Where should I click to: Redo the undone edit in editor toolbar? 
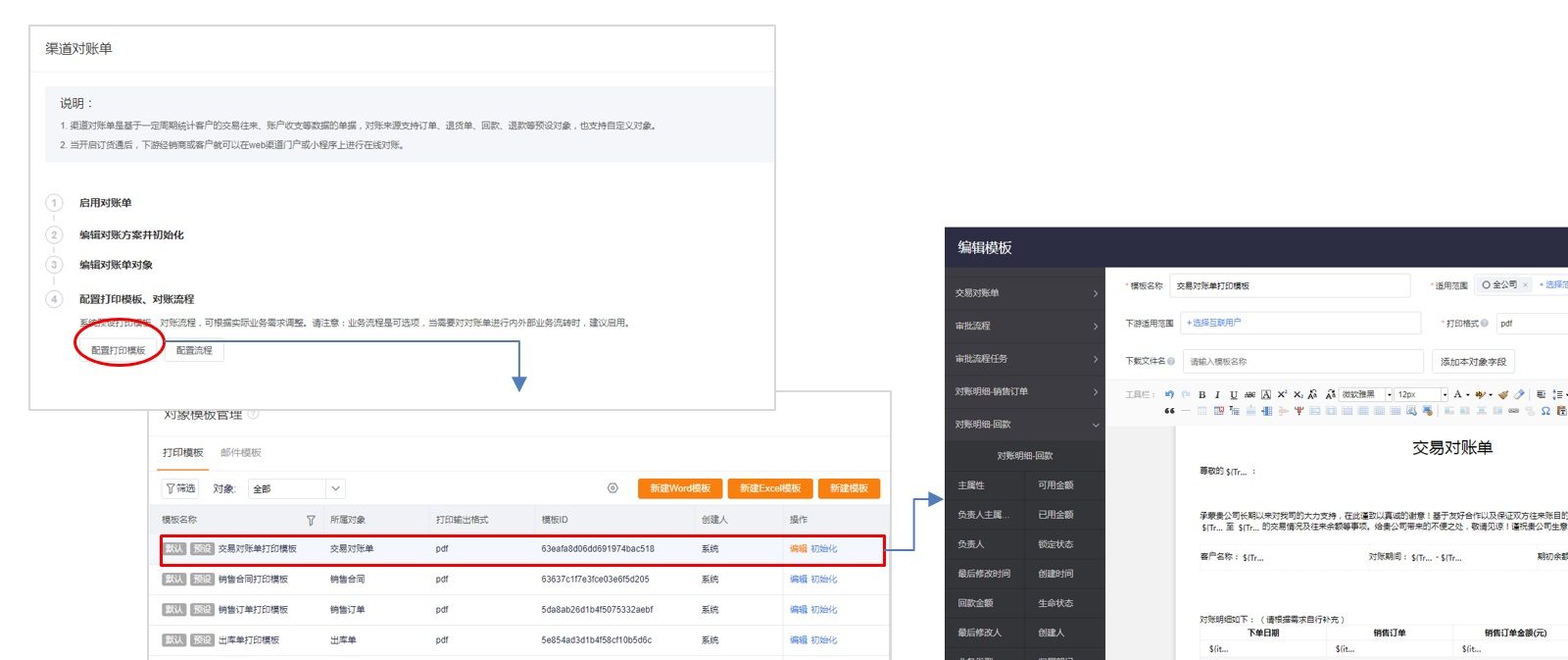(x=1186, y=394)
